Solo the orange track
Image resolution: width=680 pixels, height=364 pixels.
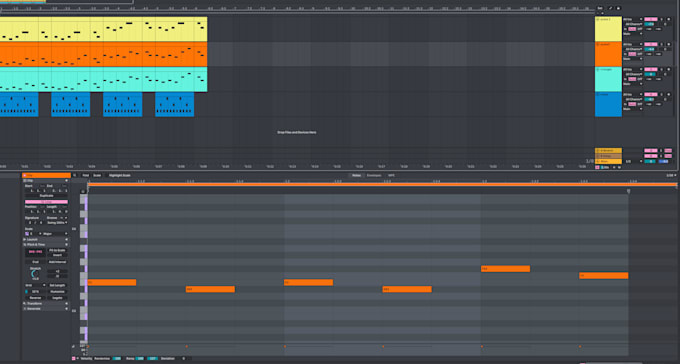[x=662, y=44]
